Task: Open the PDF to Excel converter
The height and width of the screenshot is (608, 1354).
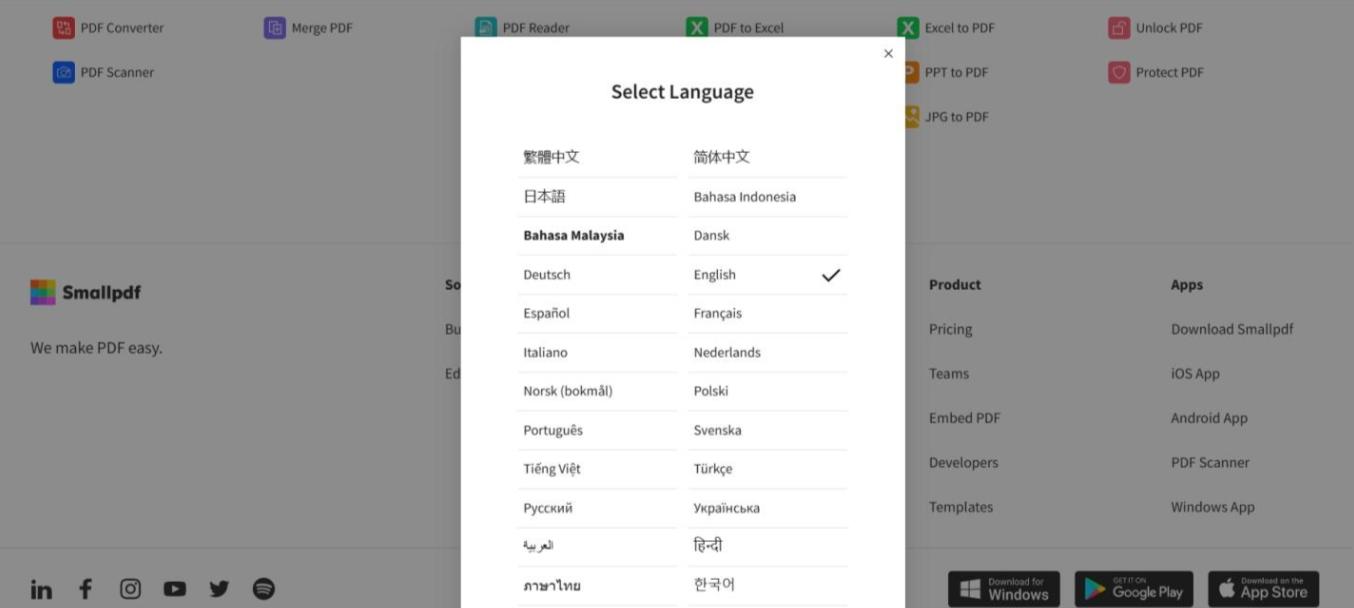Action: (747, 27)
